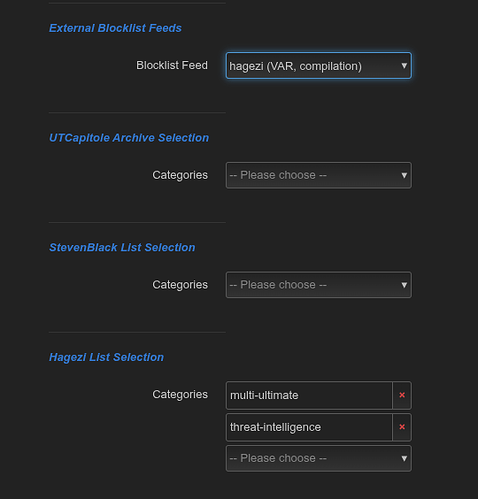Click the Blocklist Feed field label
Screen dimensions: 478x499
pos(172,65)
